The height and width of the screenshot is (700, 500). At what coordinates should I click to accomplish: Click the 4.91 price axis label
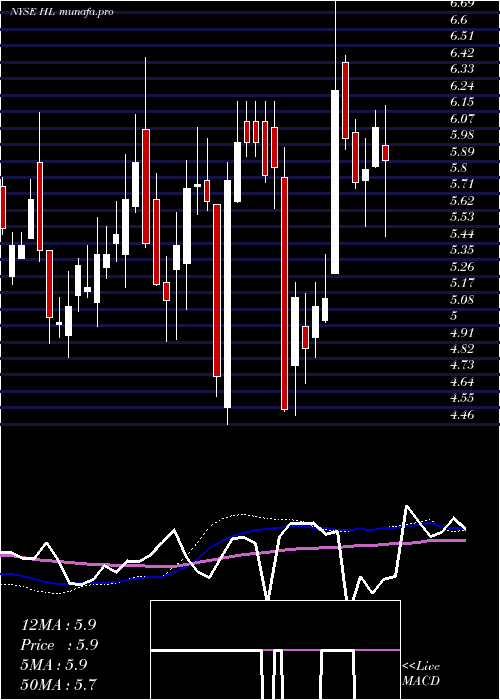[462, 333]
